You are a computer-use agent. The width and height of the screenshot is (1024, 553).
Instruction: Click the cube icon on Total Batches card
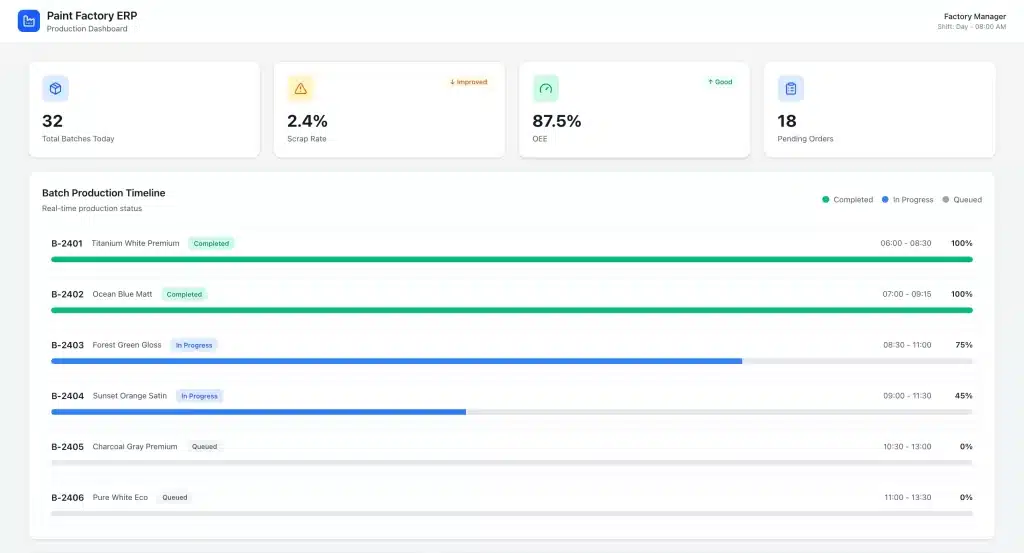pyautogui.click(x=55, y=89)
